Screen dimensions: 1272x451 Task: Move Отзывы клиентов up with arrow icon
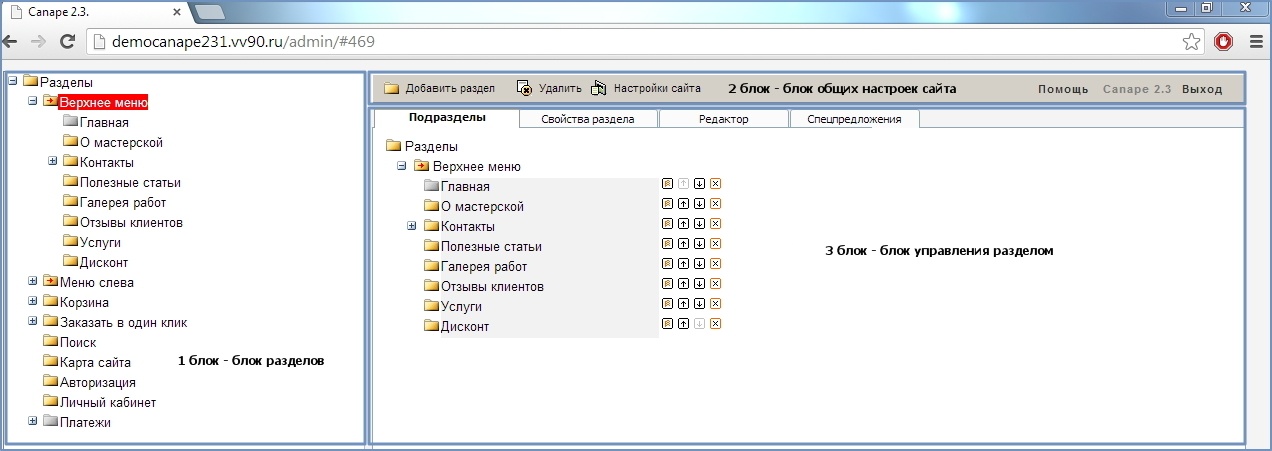(x=683, y=284)
